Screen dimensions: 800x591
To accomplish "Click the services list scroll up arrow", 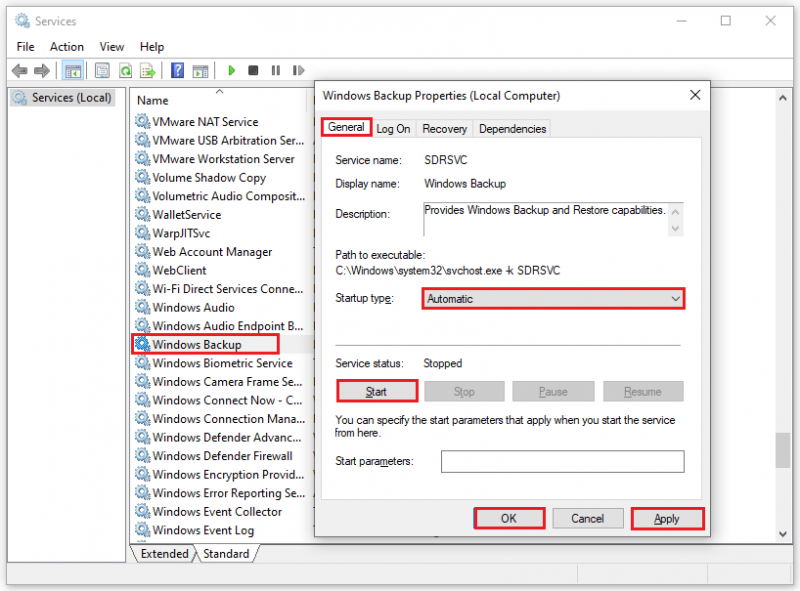I will (783, 98).
